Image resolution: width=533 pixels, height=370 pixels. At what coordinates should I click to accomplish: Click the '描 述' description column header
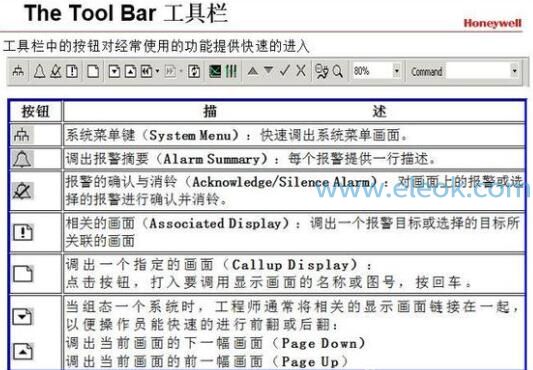pos(295,111)
